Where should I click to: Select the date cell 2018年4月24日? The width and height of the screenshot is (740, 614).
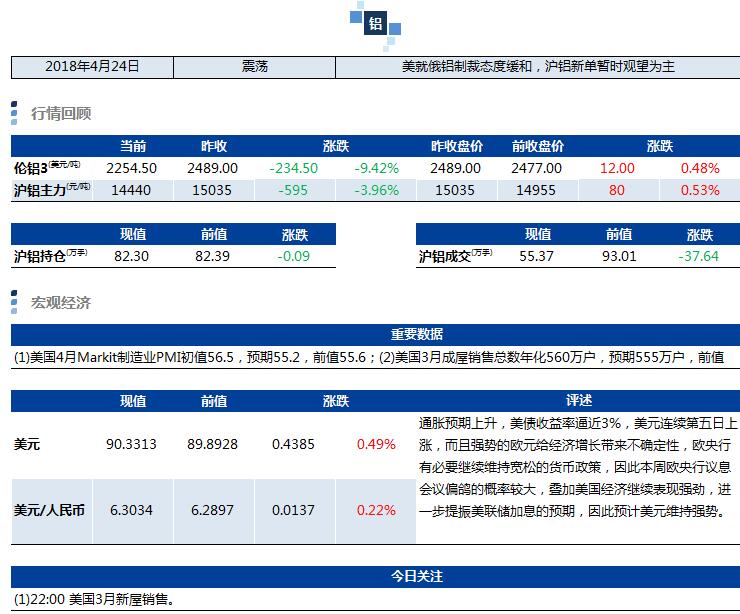[92, 67]
